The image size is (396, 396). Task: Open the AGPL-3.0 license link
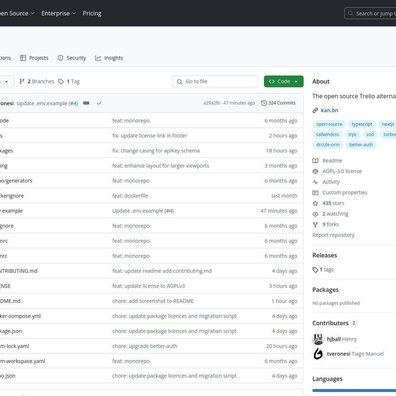pos(342,171)
